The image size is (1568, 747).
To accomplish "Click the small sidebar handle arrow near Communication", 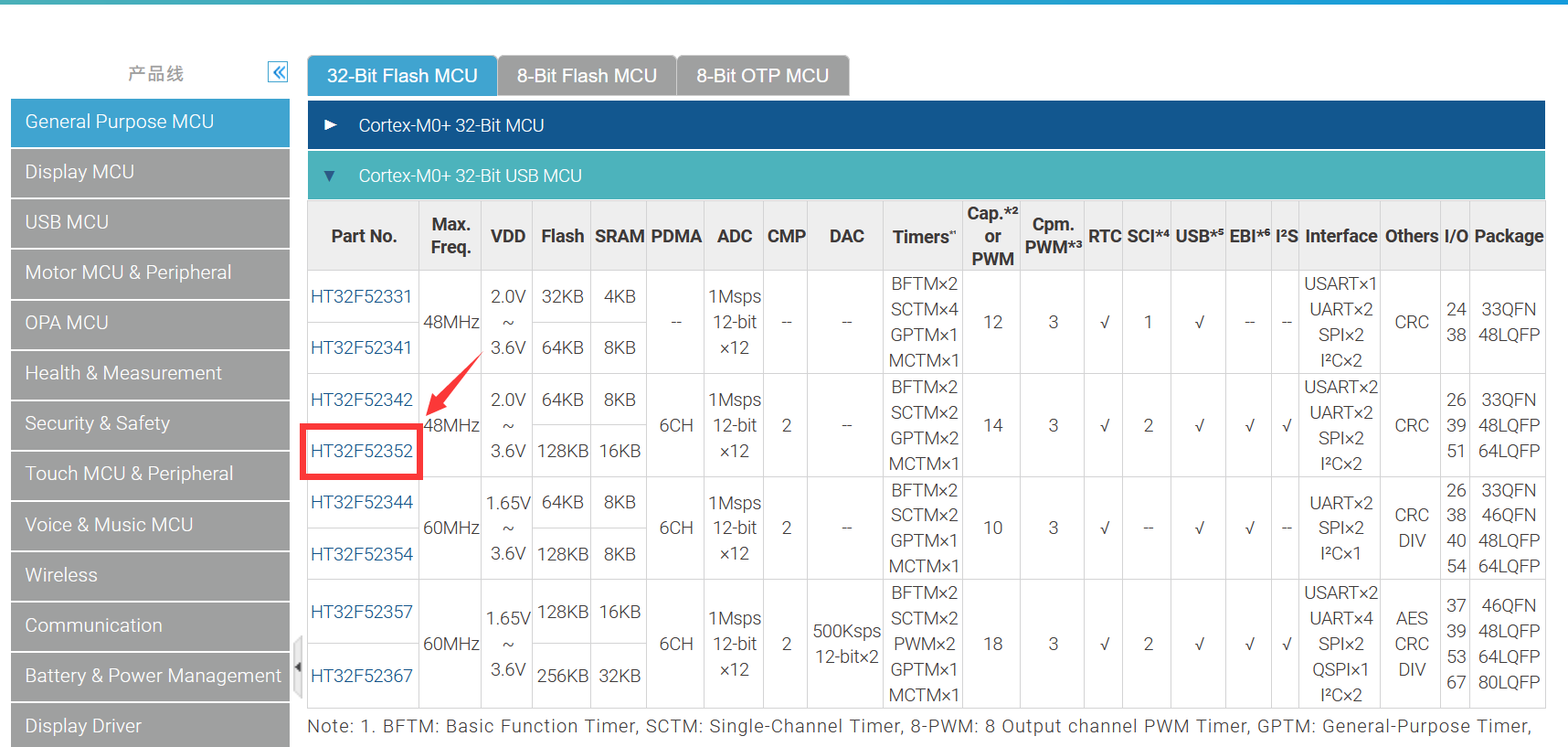I will [297, 667].
